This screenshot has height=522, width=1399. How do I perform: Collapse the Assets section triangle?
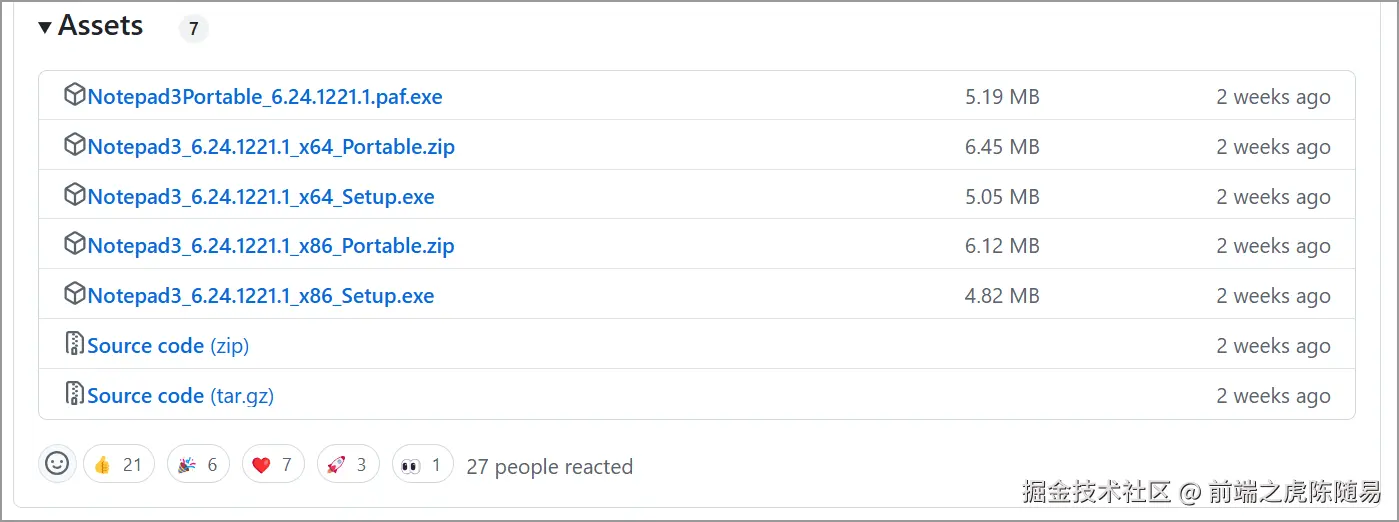[x=45, y=27]
